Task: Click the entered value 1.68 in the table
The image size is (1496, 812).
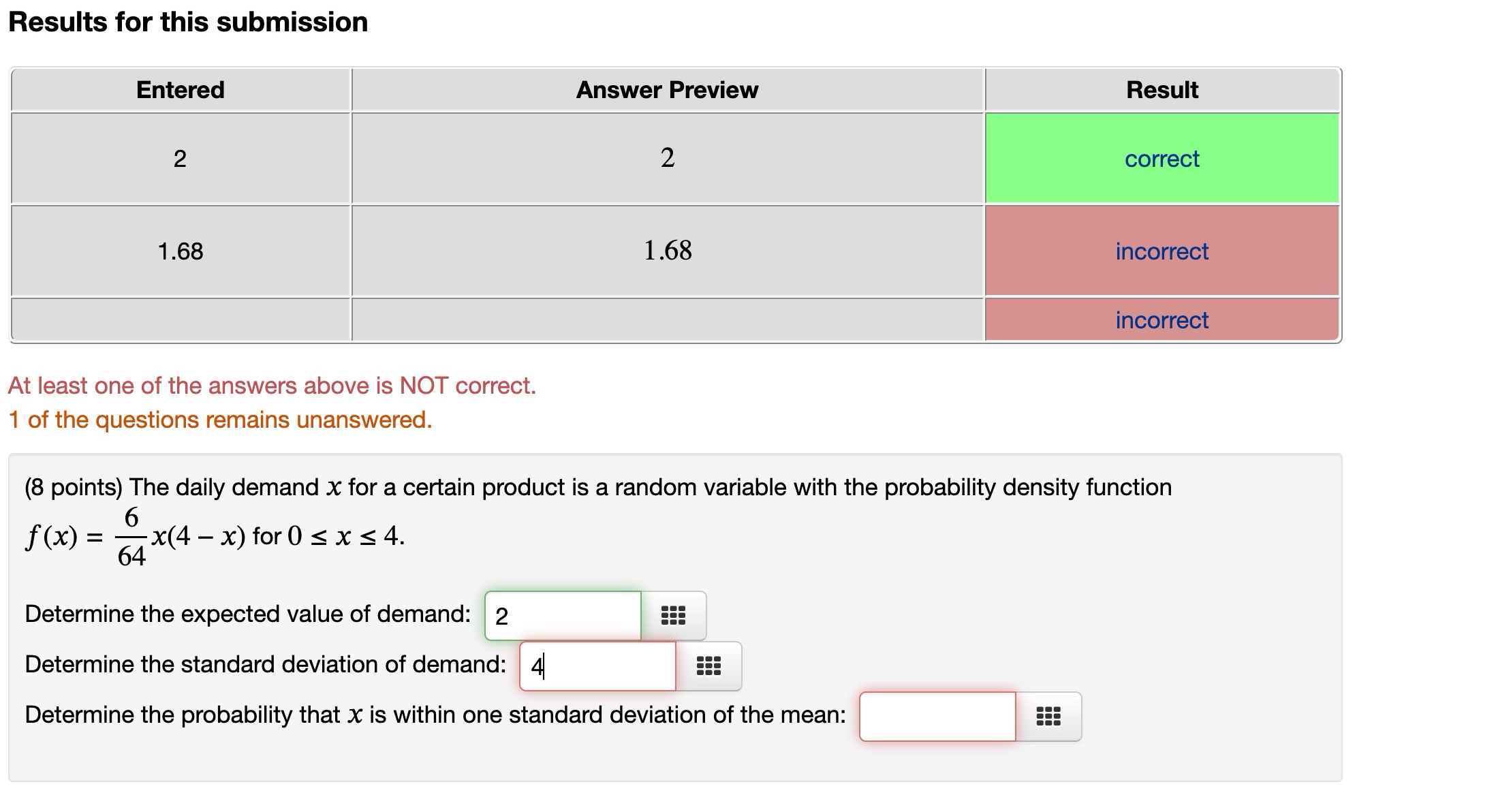Action: 180,251
